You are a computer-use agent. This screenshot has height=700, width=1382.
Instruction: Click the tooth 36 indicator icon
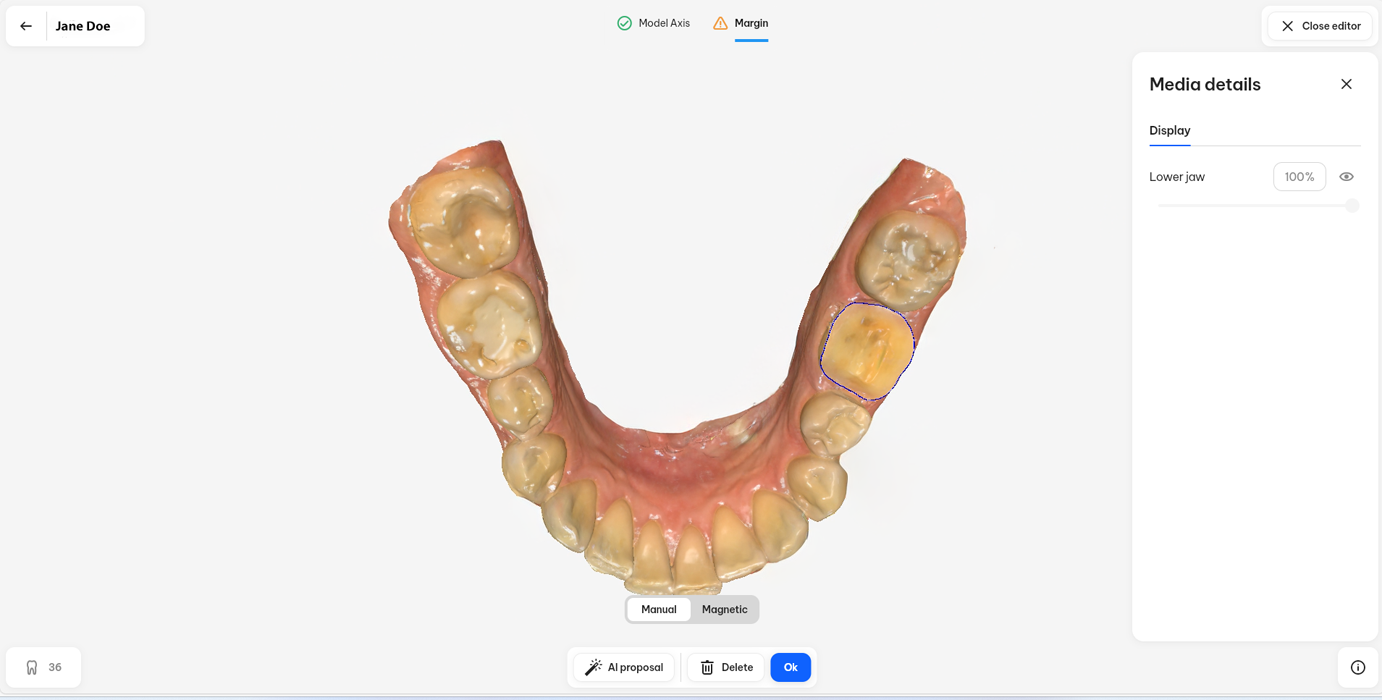pyautogui.click(x=32, y=667)
